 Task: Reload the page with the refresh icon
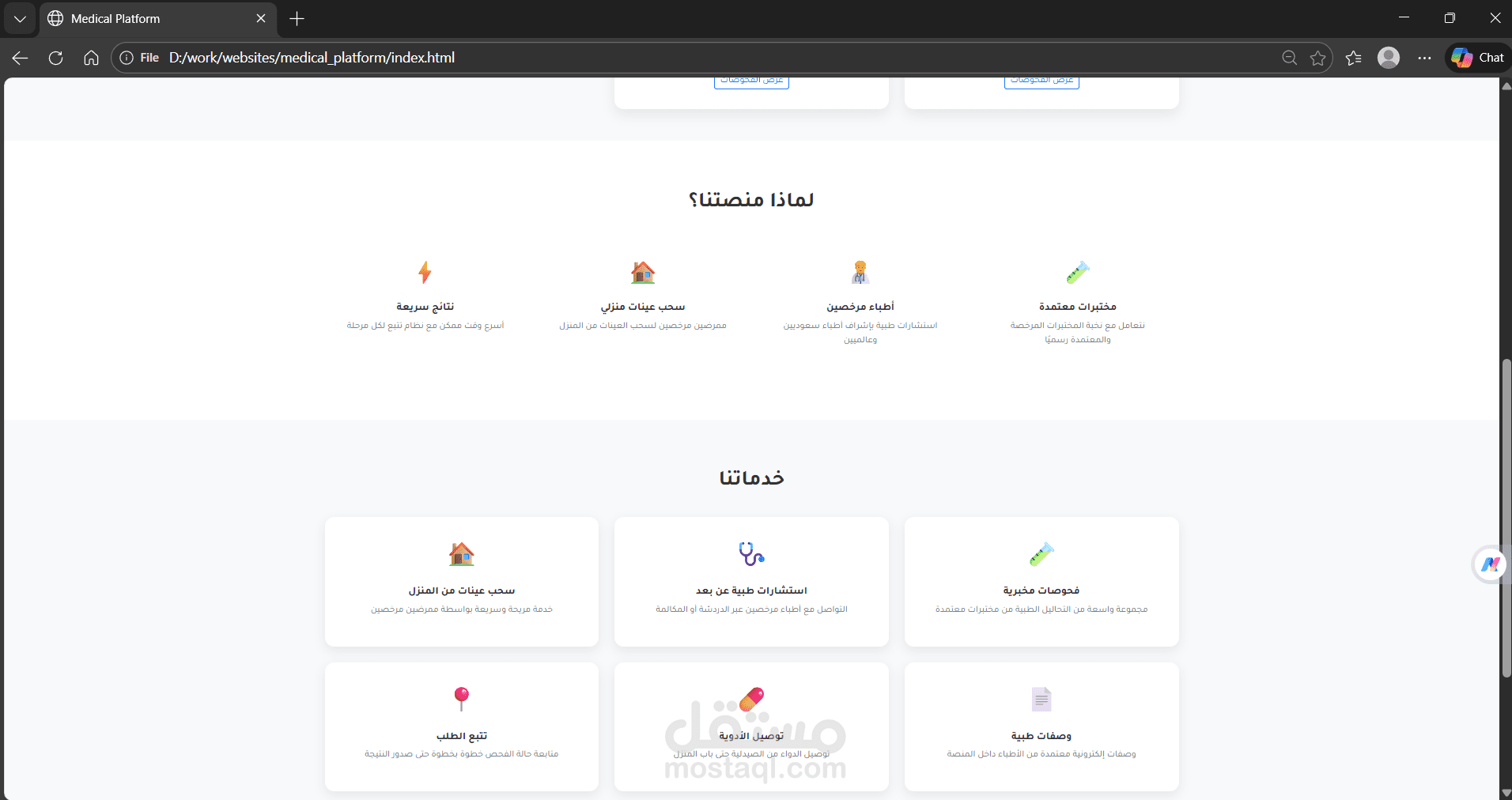click(x=55, y=58)
